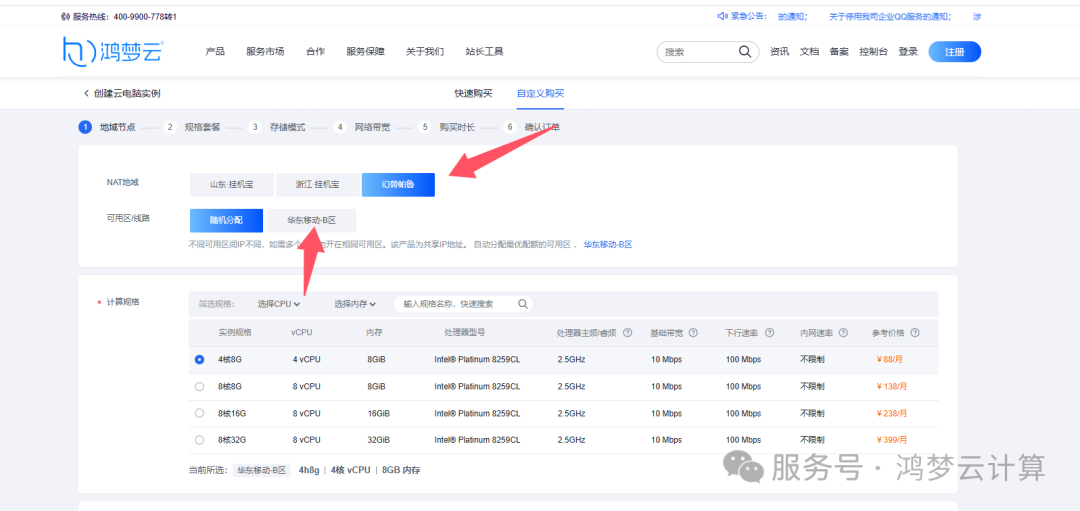
Task: Click the 32GiB memory cell
Action: click(x=378, y=440)
